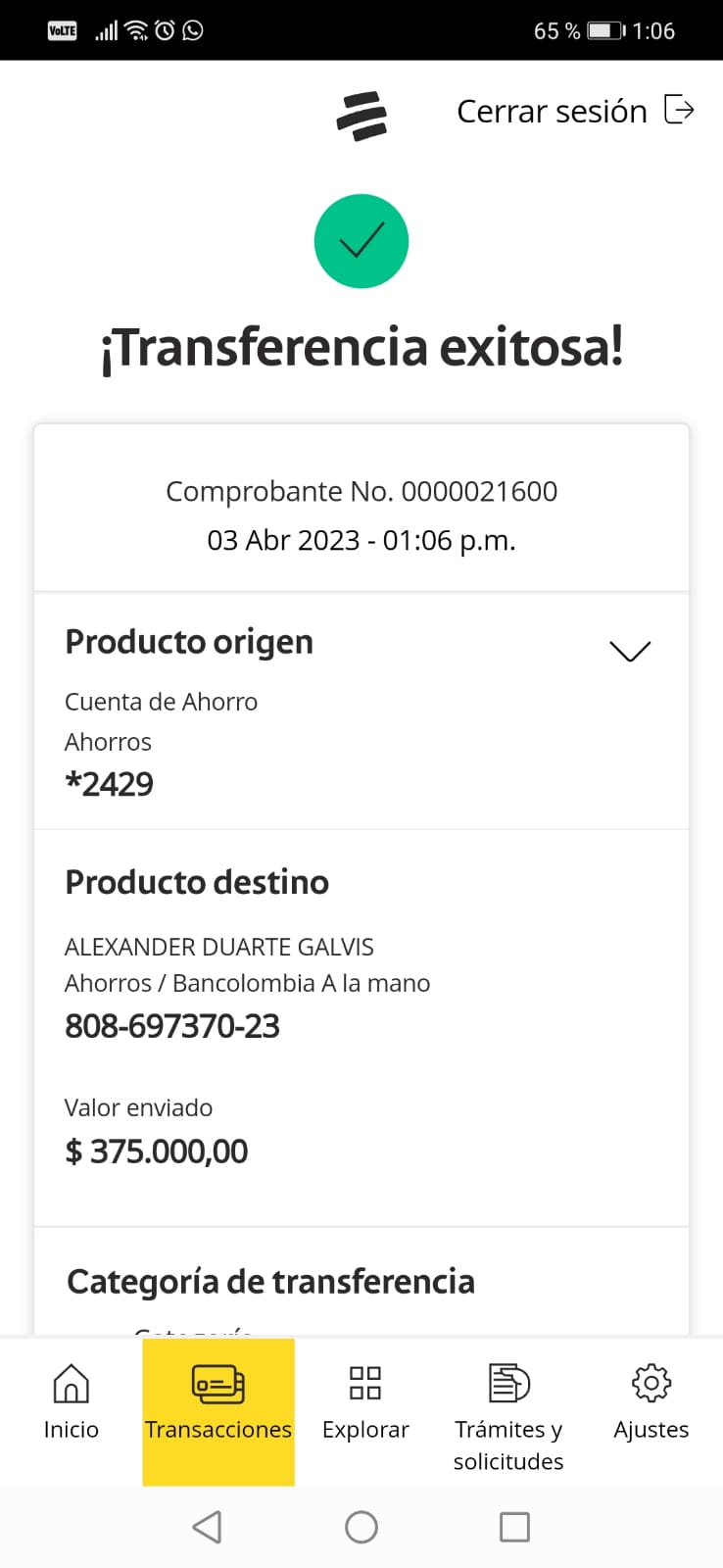
Task: Tap the Inicio home icon
Action: [x=71, y=1383]
